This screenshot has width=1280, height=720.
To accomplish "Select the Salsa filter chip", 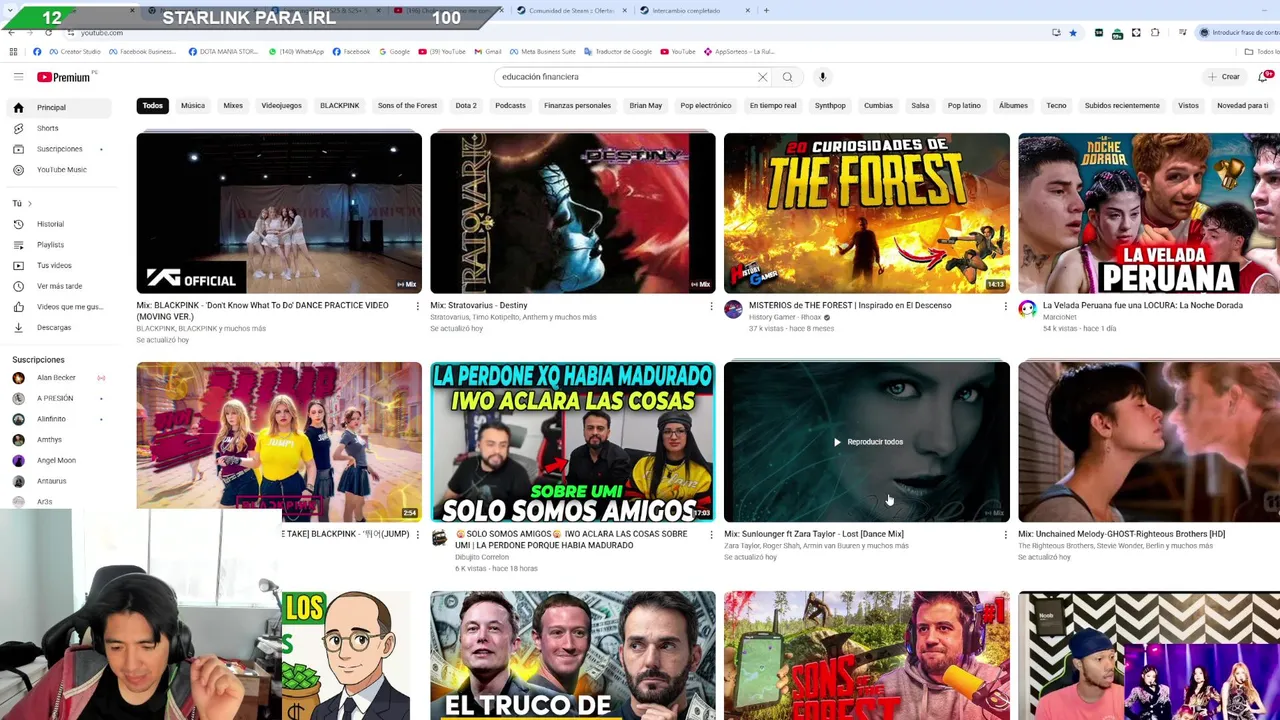I will [x=920, y=105].
